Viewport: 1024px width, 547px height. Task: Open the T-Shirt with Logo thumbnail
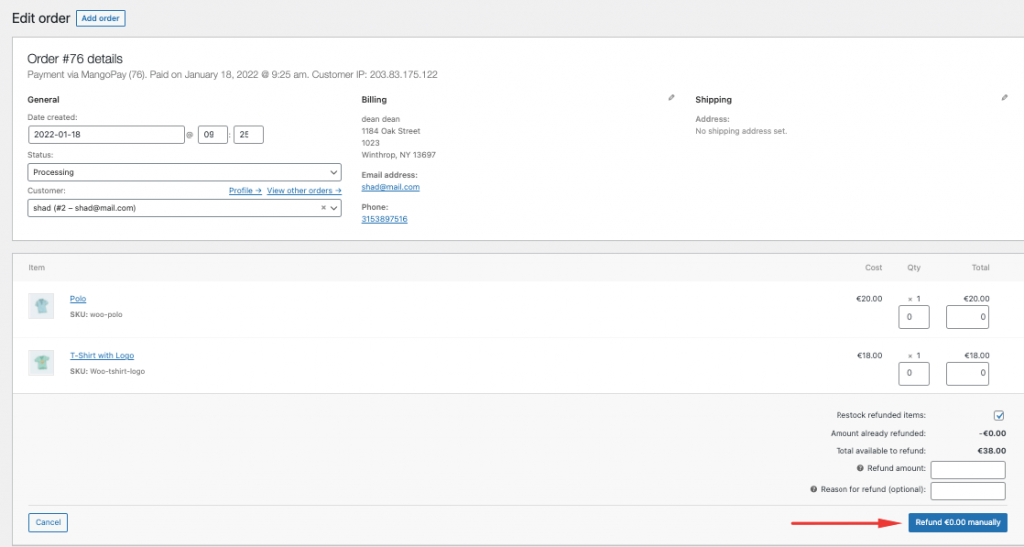(x=41, y=362)
